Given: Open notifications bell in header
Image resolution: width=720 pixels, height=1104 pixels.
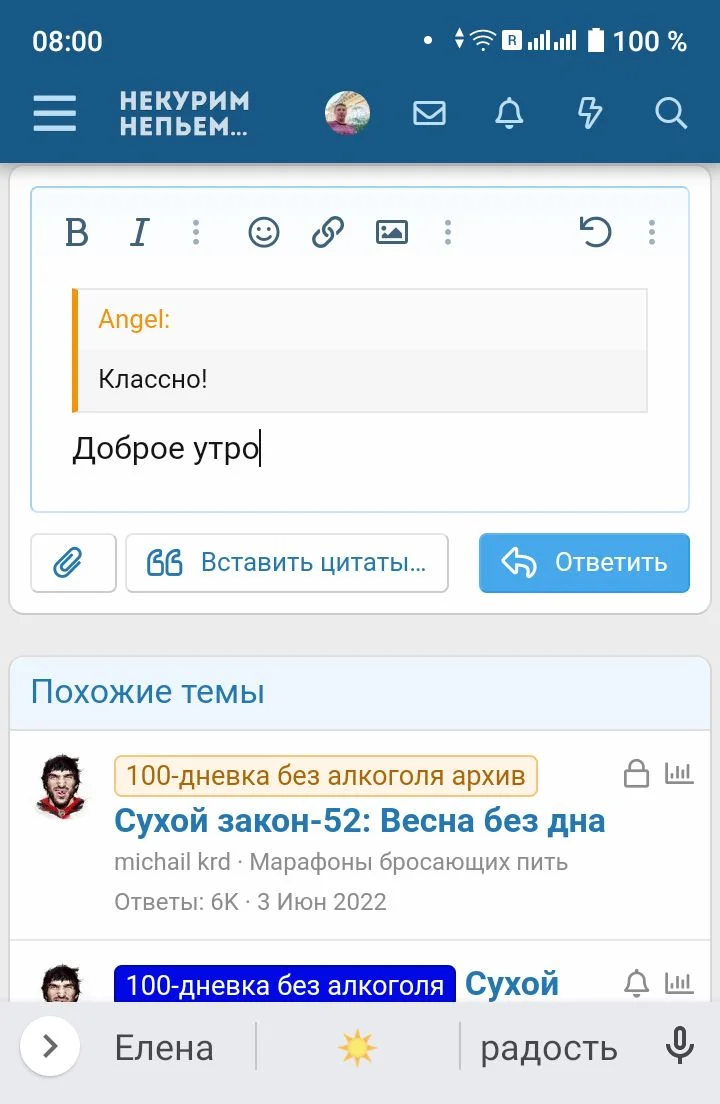Looking at the screenshot, I should [509, 113].
